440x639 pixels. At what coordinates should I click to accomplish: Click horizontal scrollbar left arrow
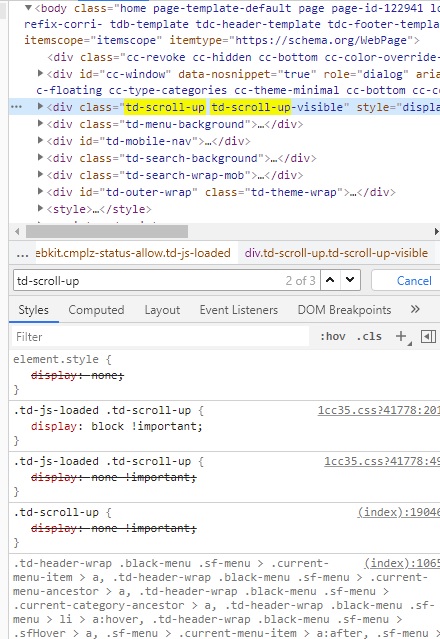17,231
